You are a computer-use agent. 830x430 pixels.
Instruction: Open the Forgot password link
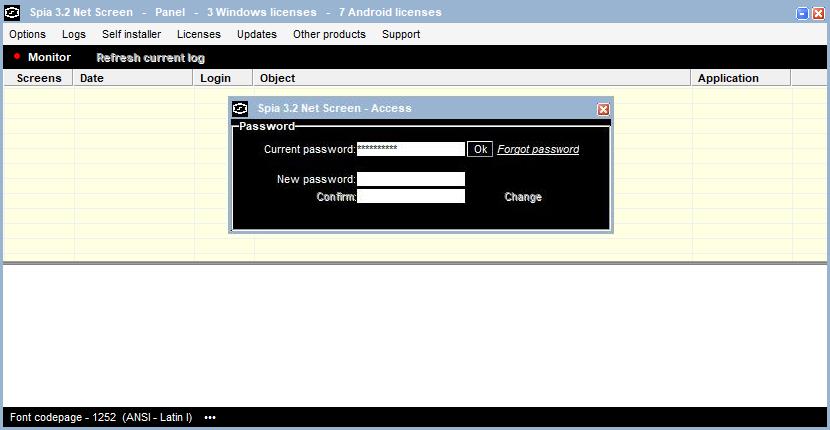[538, 149]
